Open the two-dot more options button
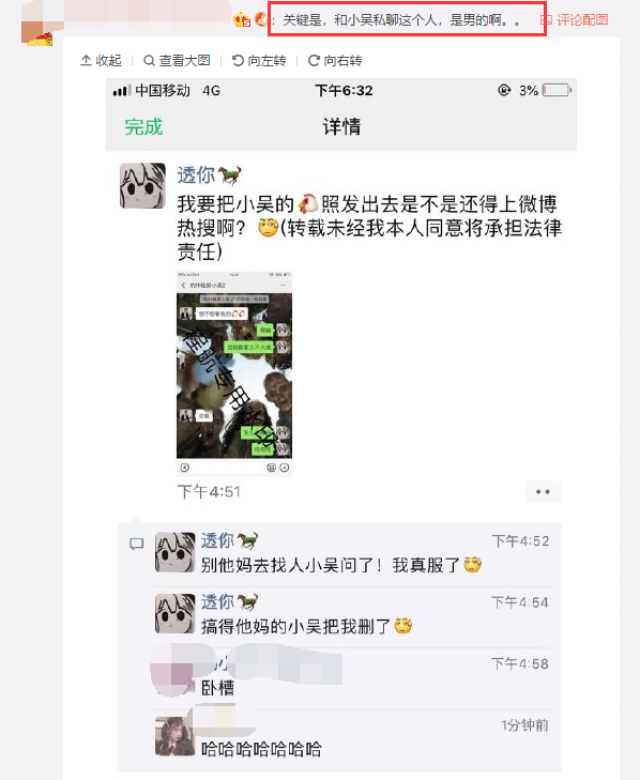Image resolution: width=640 pixels, height=780 pixels. pyautogui.click(x=543, y=492)
